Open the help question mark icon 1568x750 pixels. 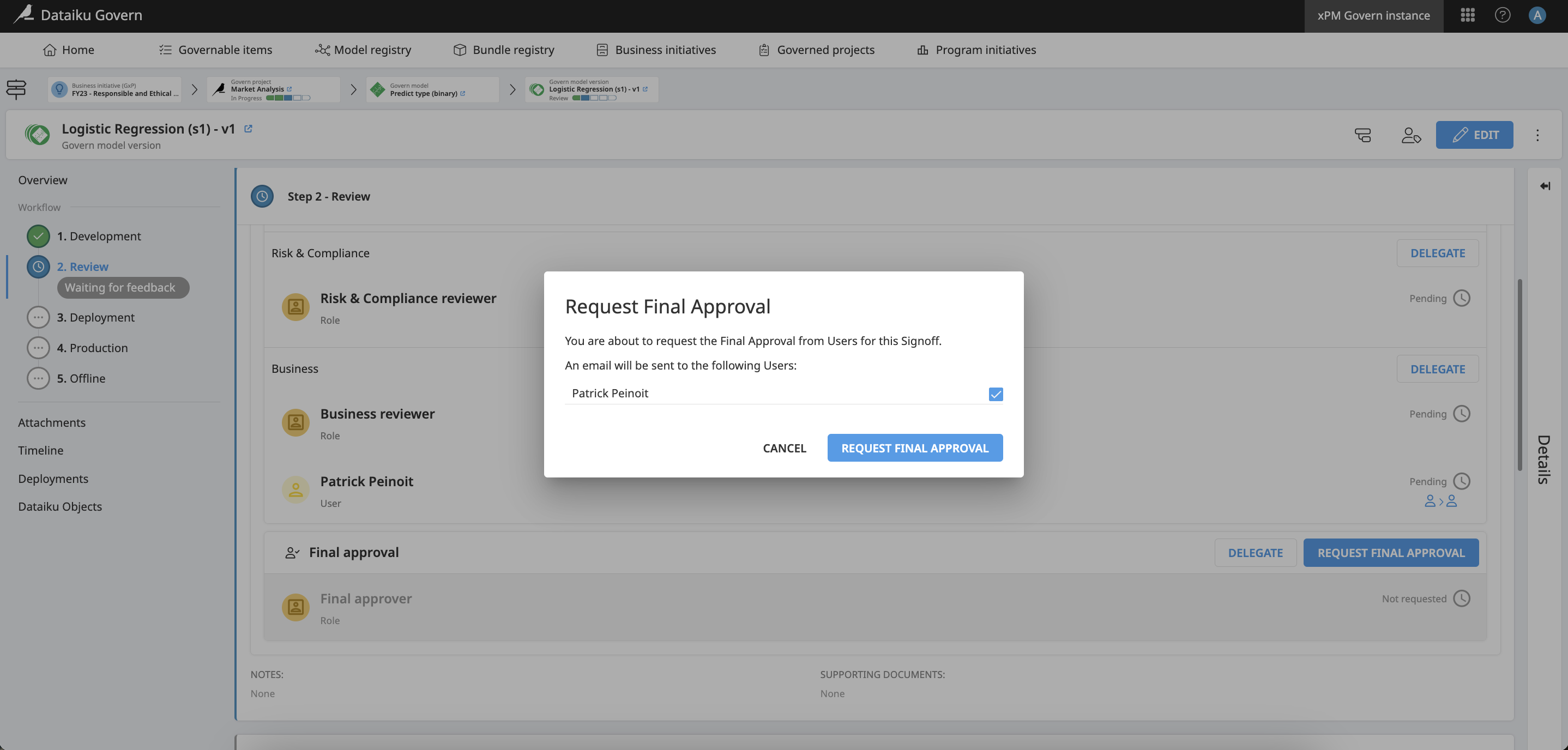pyautogui.click(x=1502, y=15)
